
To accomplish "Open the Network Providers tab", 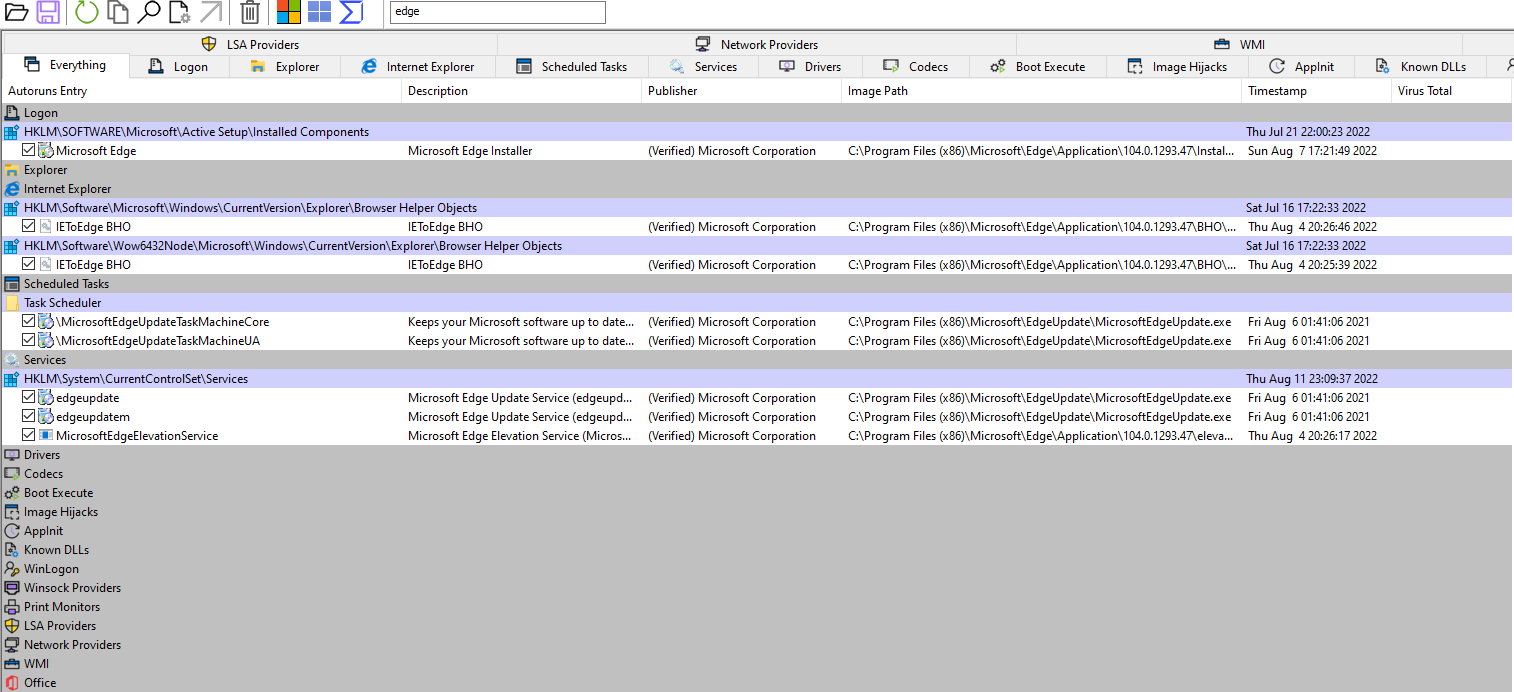I will click(757, 44).
